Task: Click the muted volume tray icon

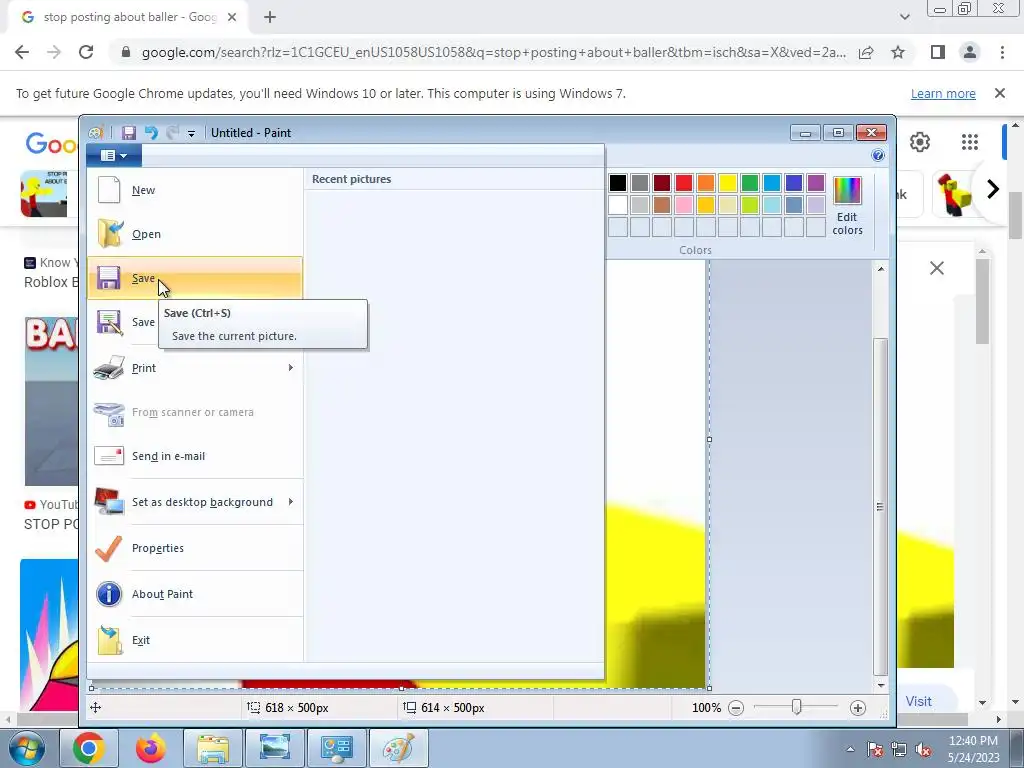Action: click(924, 749)
